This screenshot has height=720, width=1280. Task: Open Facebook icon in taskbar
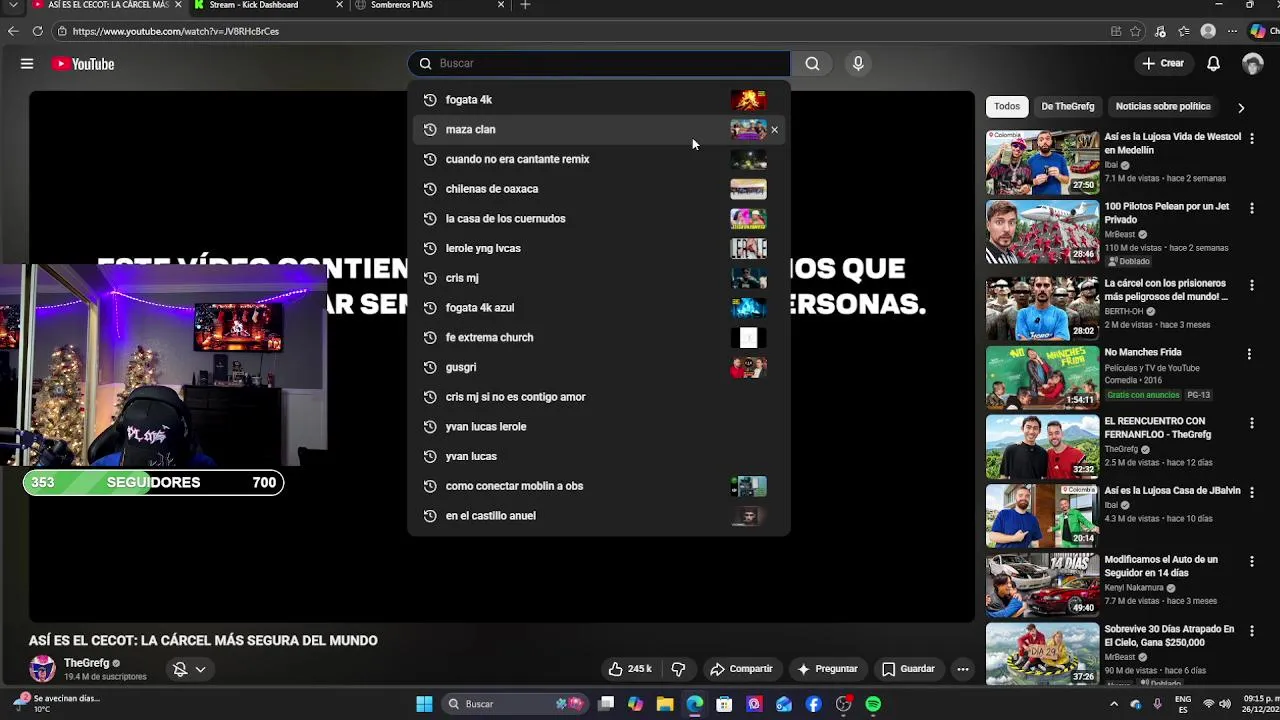[x=814, y=704]
